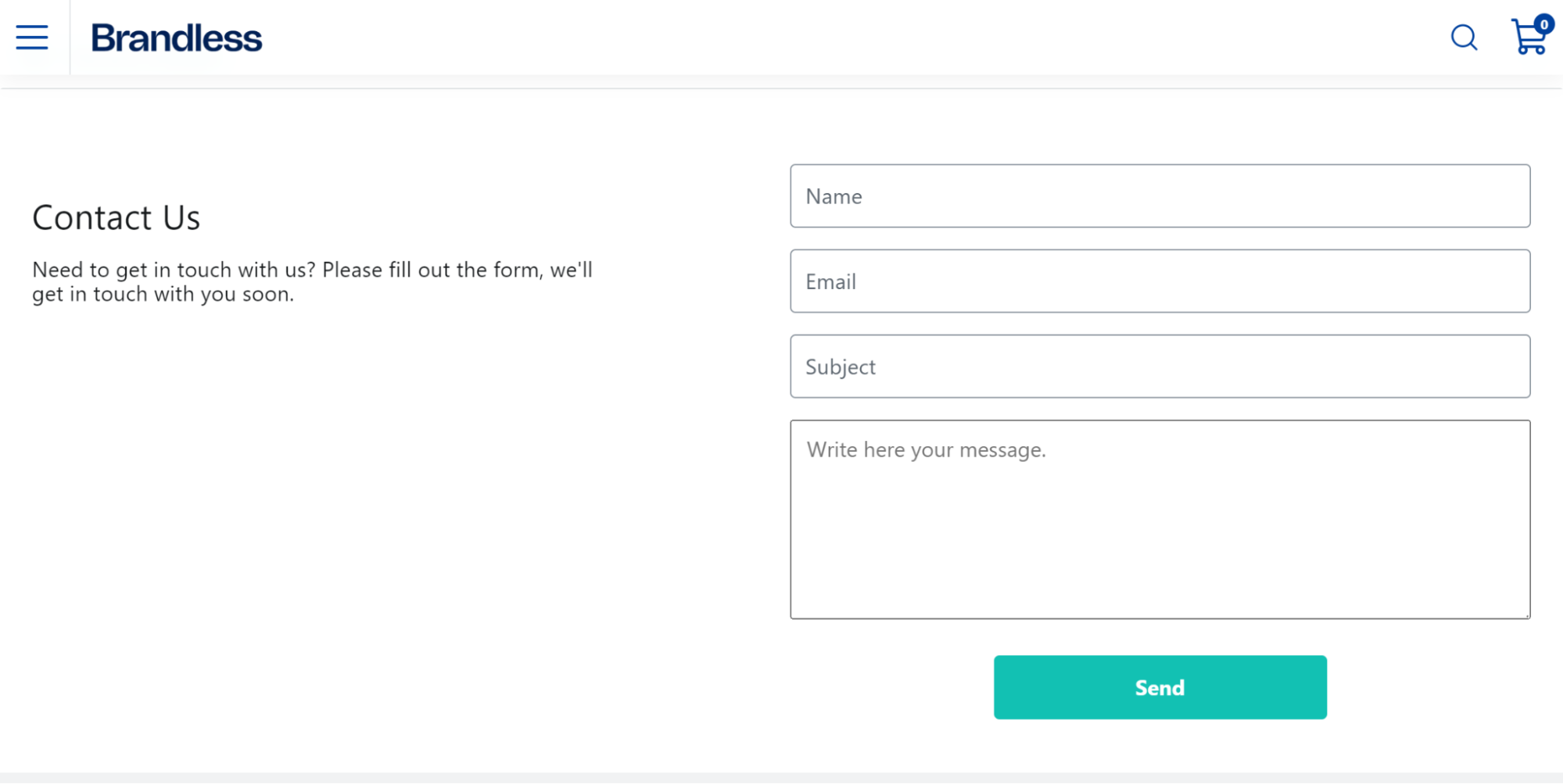Click the Brandless logo
Image resolution: width=1563 pixels, height=784 pixels.
(x=177, y=38)
